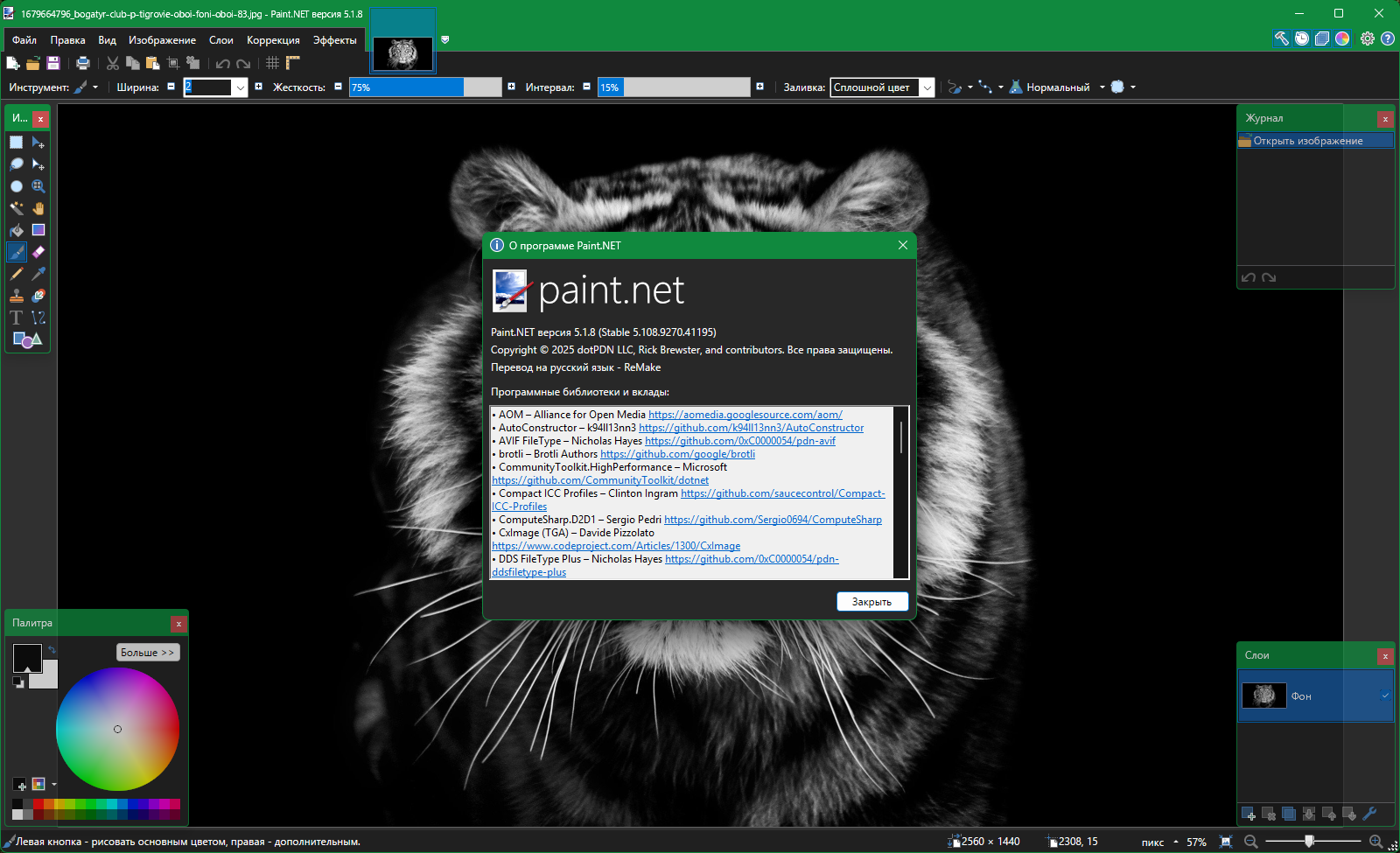The height and width of the screenshot is (853, 1400).
Task: Toggle the rulers display
Action: click(x=293, y=63)
